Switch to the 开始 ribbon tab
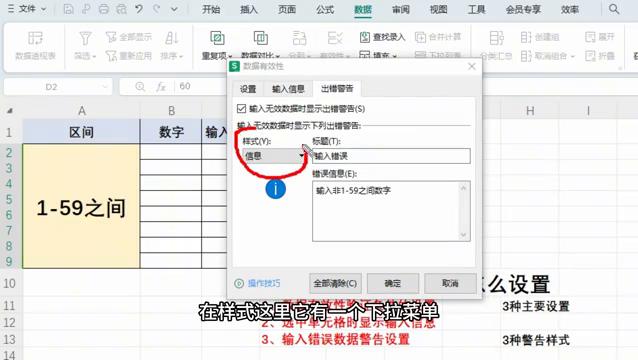Image resolution: width=638 pixels, height=360 pixels. tap(211, 9)
